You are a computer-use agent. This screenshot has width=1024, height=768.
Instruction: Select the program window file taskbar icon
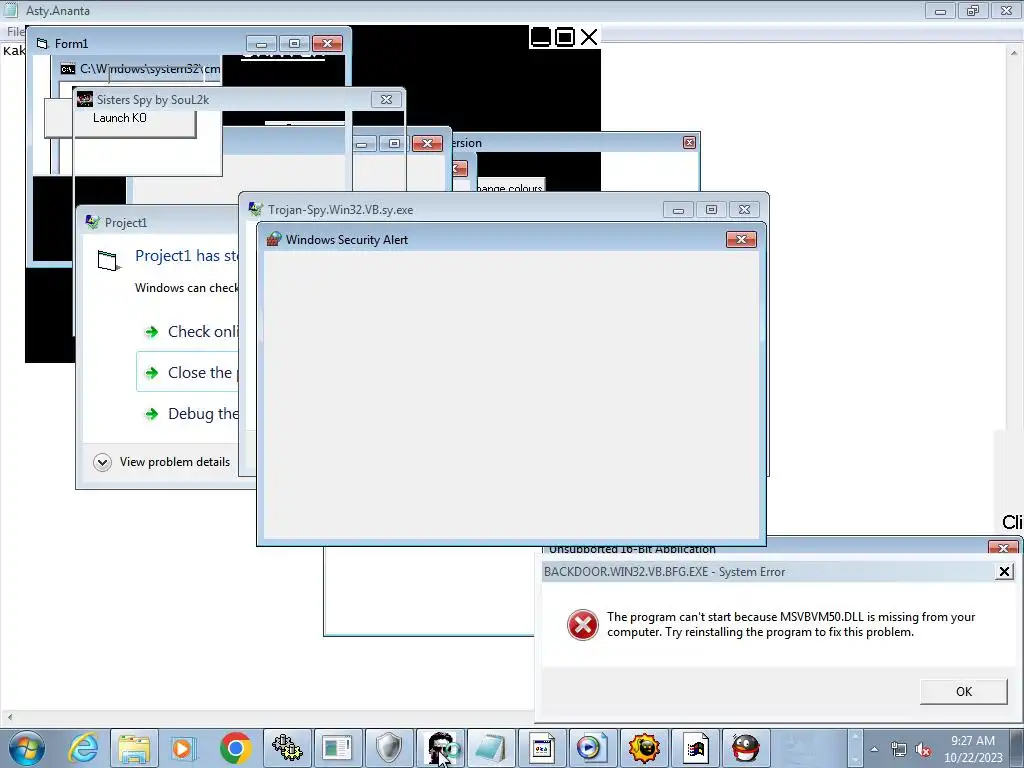pyautogui.click(x=541, y=748)
